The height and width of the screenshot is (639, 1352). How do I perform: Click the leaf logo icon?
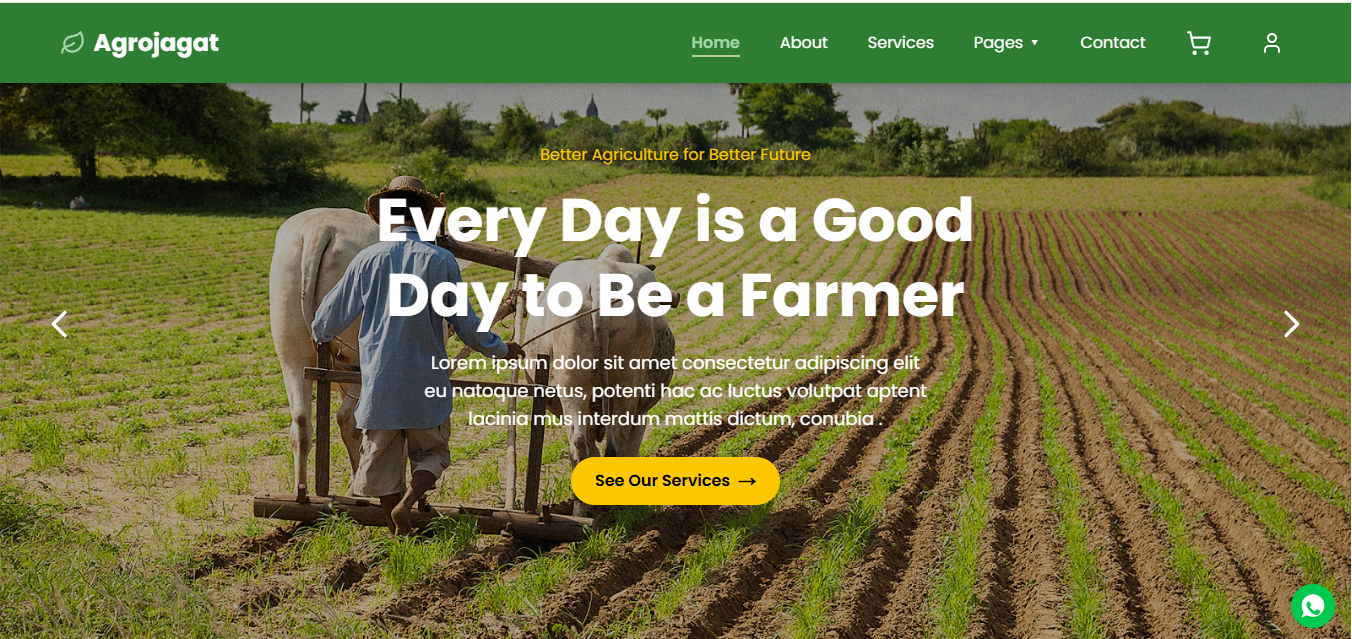coord(72,43)
